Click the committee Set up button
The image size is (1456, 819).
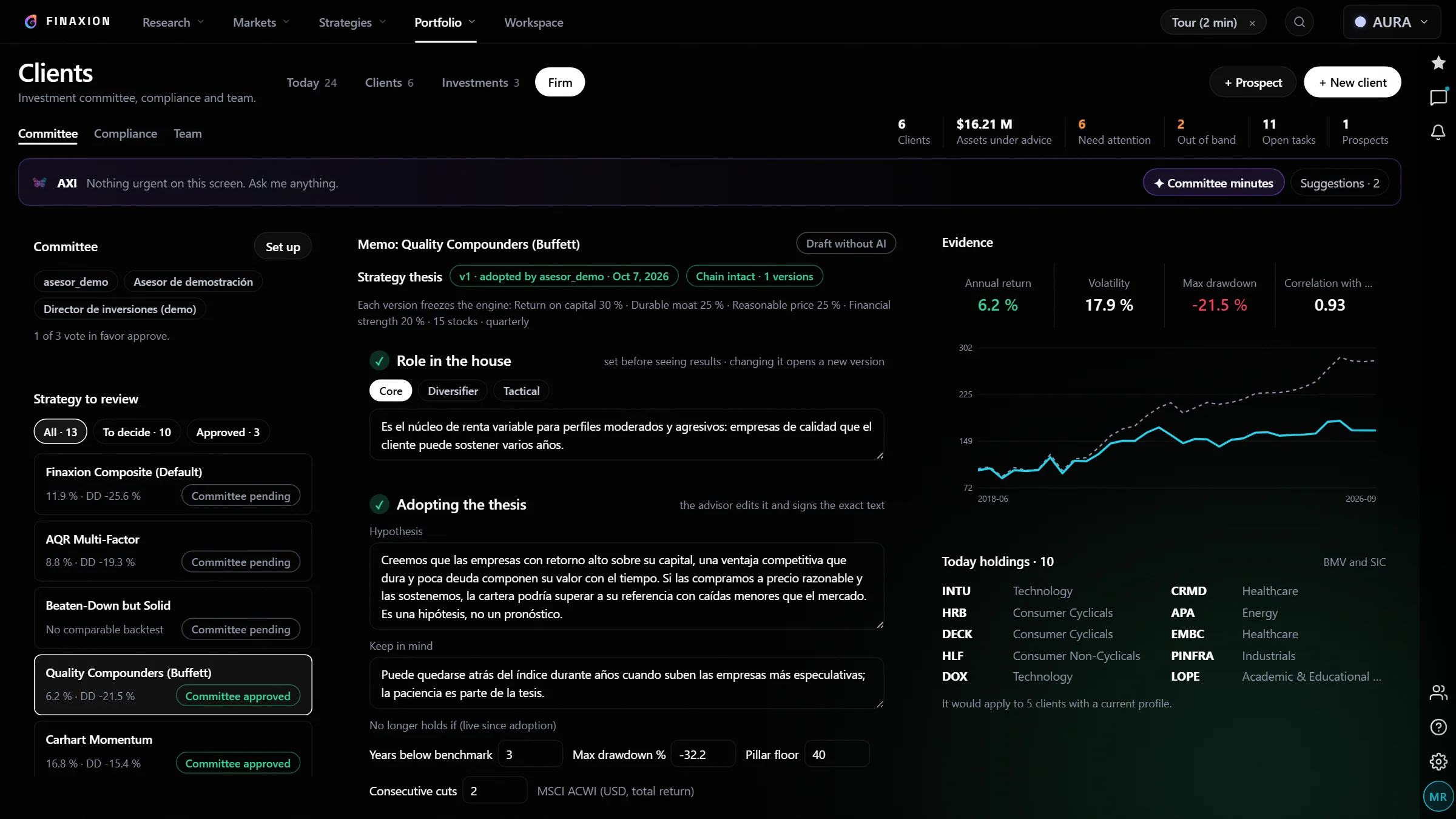283,246
